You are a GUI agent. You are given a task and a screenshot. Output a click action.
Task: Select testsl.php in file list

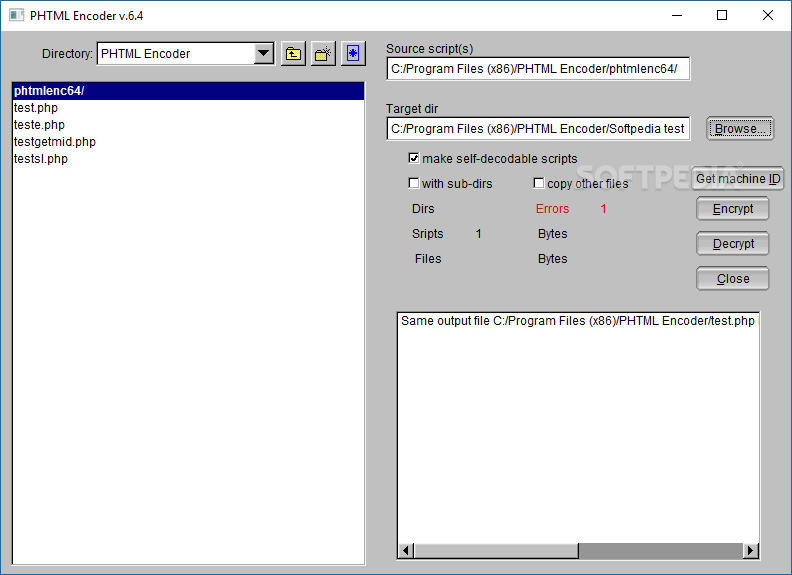click(x=188, y=159)
